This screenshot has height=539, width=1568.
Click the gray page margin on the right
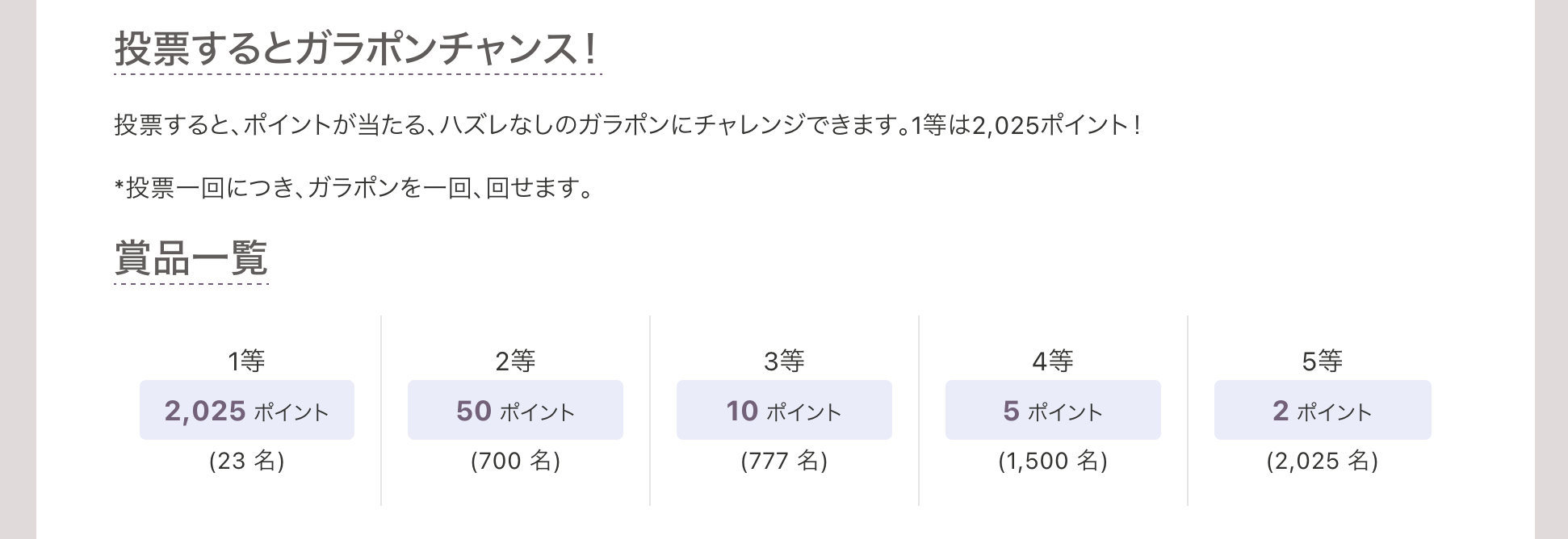coord(1551,269)
